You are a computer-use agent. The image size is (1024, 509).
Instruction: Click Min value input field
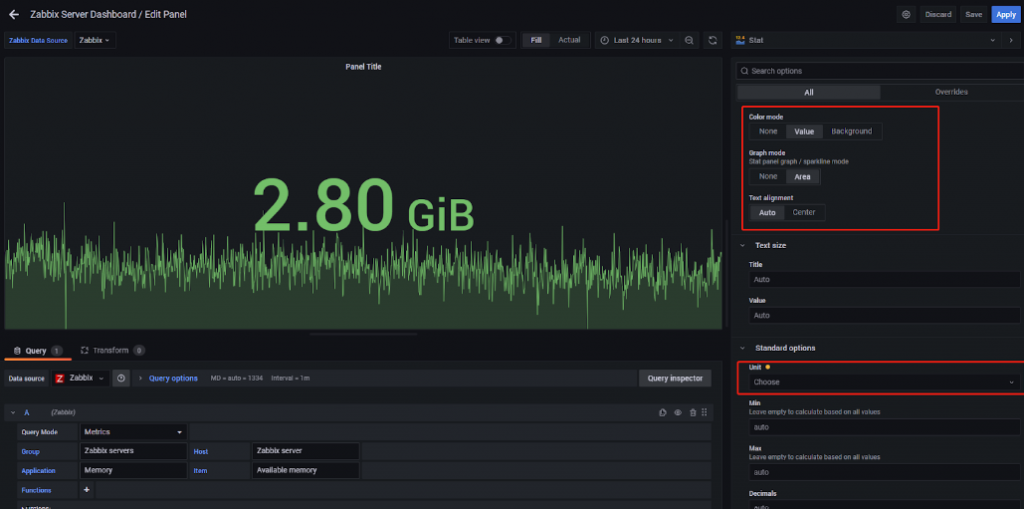coord(884,427)
